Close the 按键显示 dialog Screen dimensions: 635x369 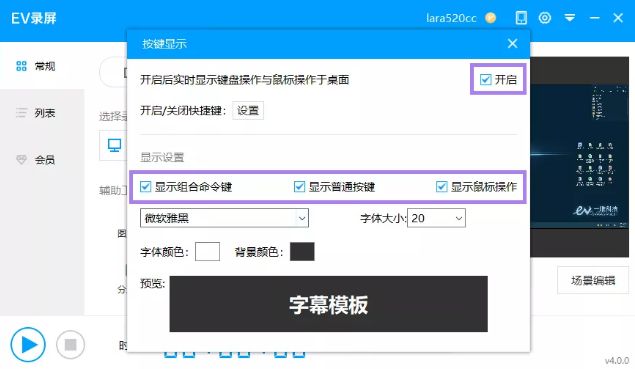[x=512, y=43]
